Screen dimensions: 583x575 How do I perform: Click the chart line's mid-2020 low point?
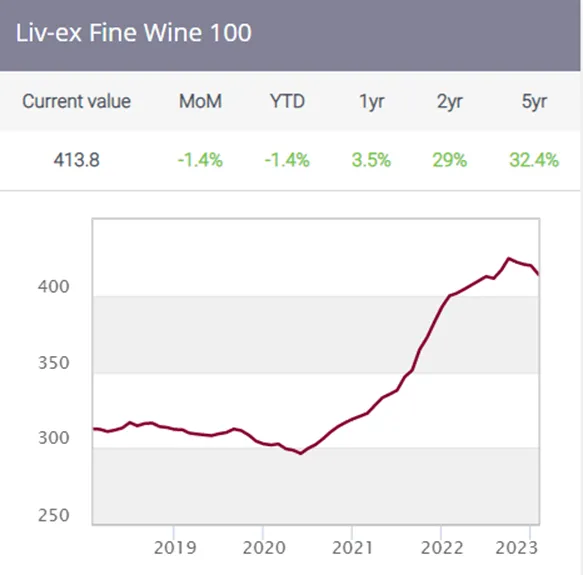click(301, 453)
